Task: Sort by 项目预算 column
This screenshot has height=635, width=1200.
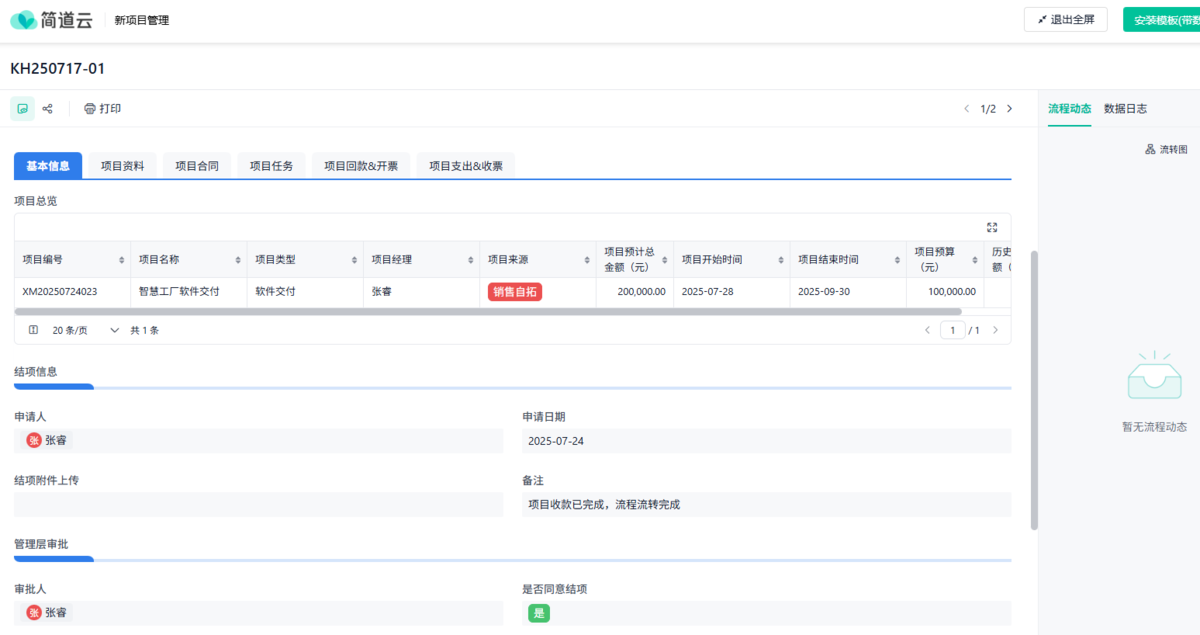Action: (x=976, y=260)
